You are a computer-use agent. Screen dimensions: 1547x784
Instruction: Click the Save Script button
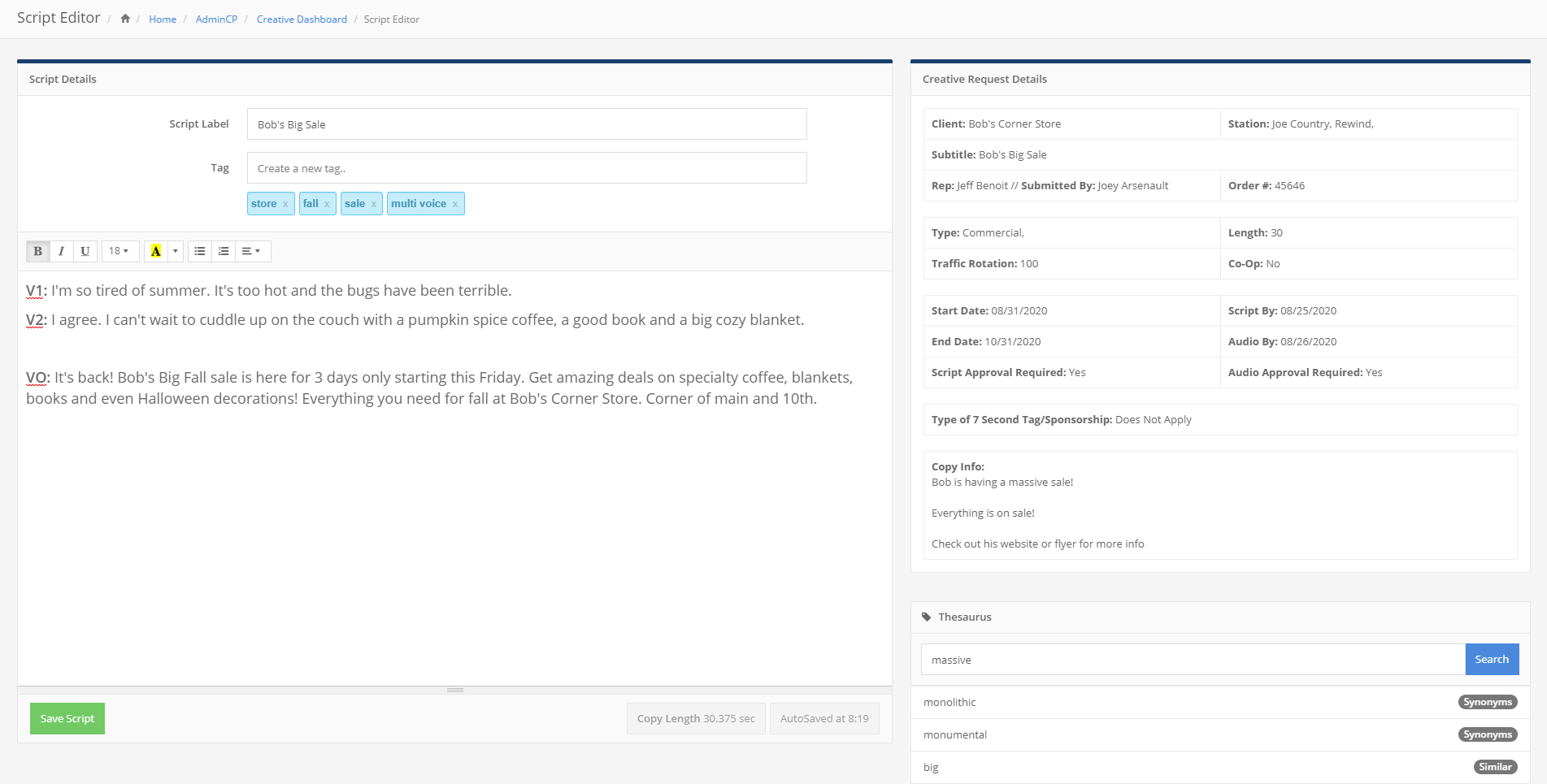point(67,718)
